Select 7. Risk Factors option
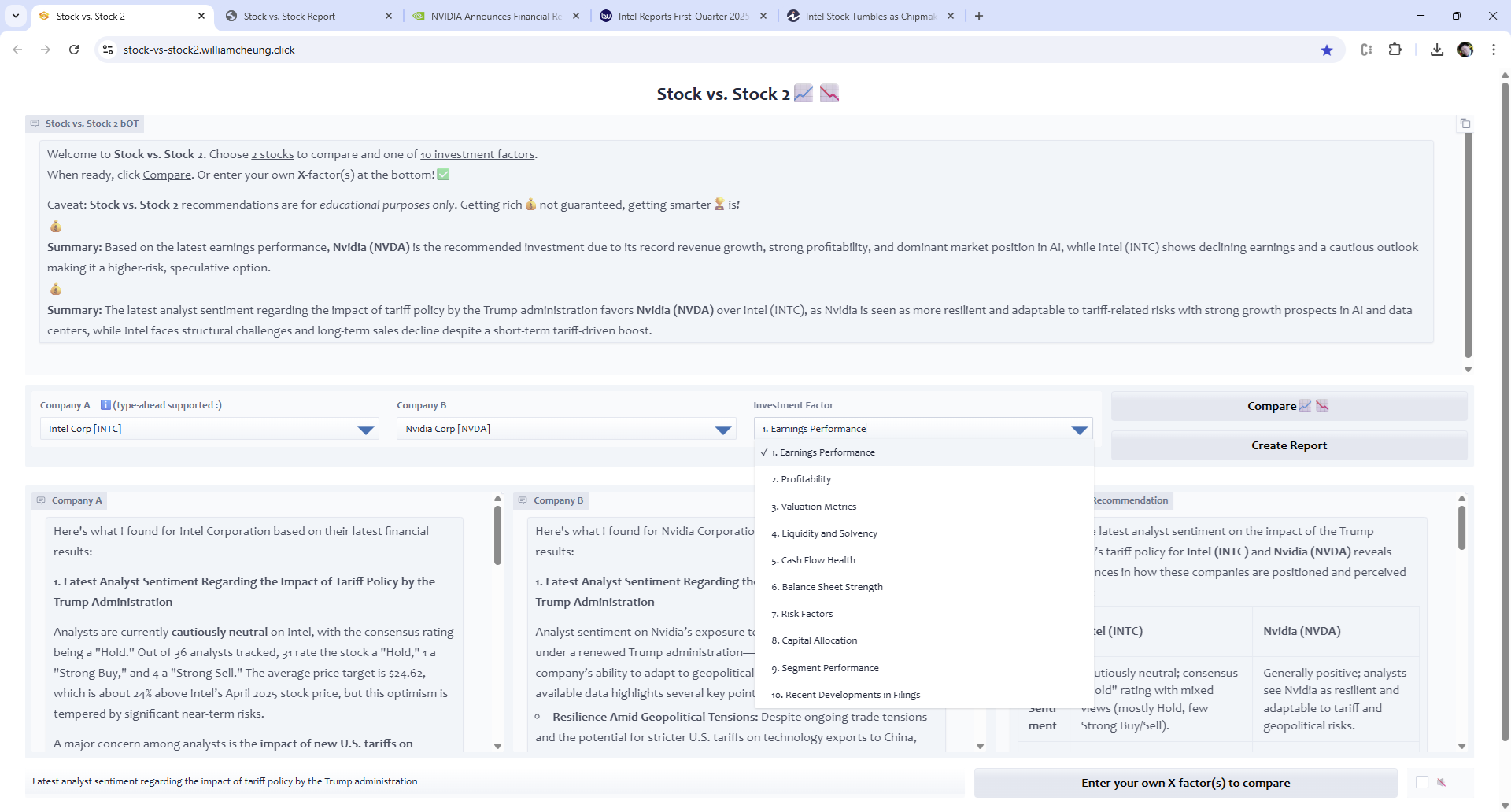 pos(924,614)
